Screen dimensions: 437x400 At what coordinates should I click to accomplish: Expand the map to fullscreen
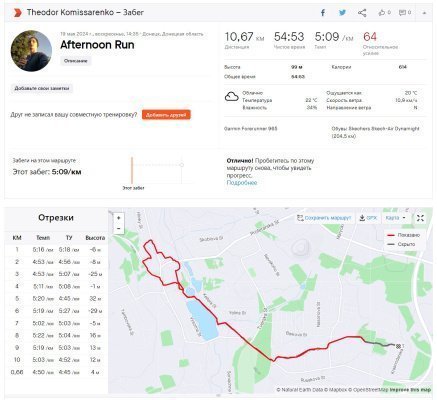(x=420, y=218)
